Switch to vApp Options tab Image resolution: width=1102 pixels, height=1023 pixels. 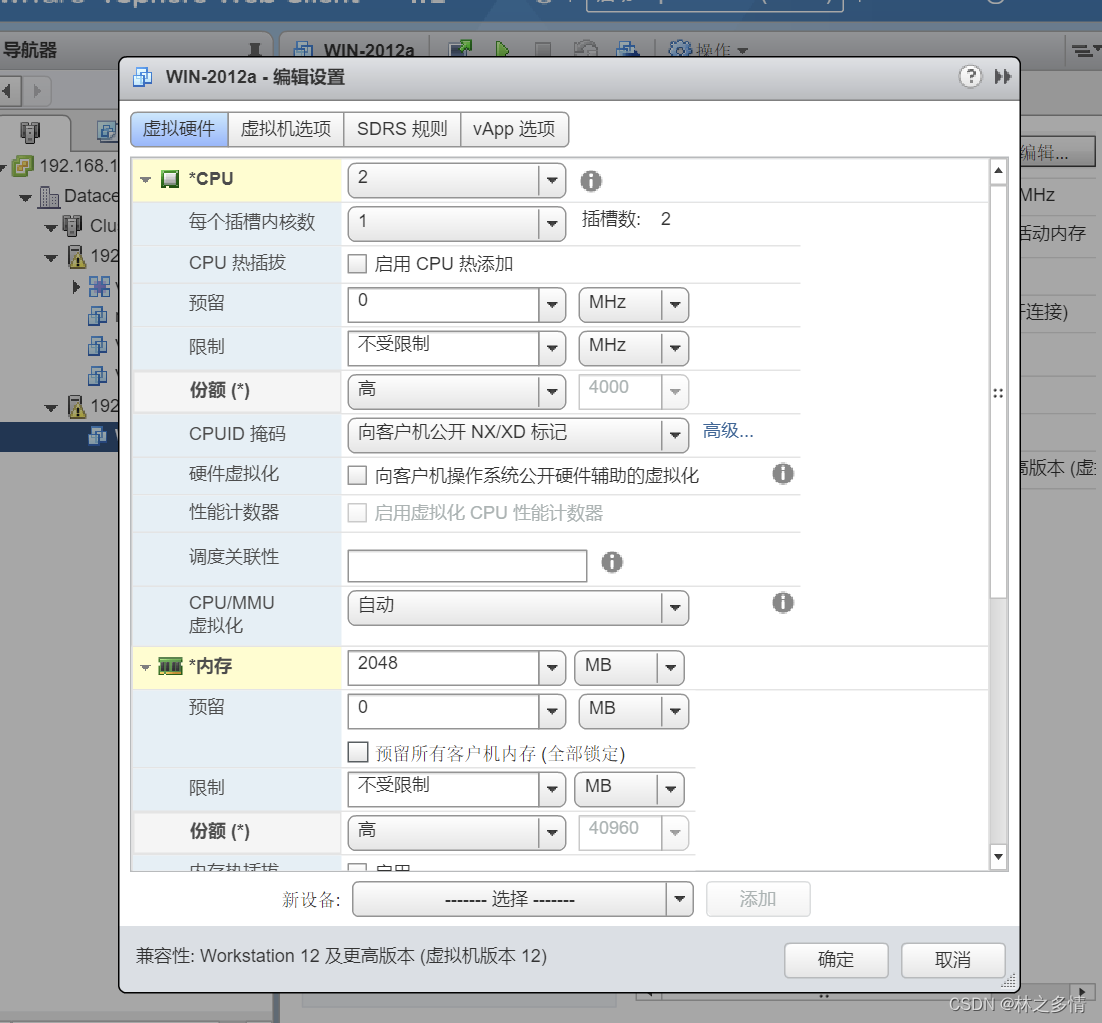514,129
